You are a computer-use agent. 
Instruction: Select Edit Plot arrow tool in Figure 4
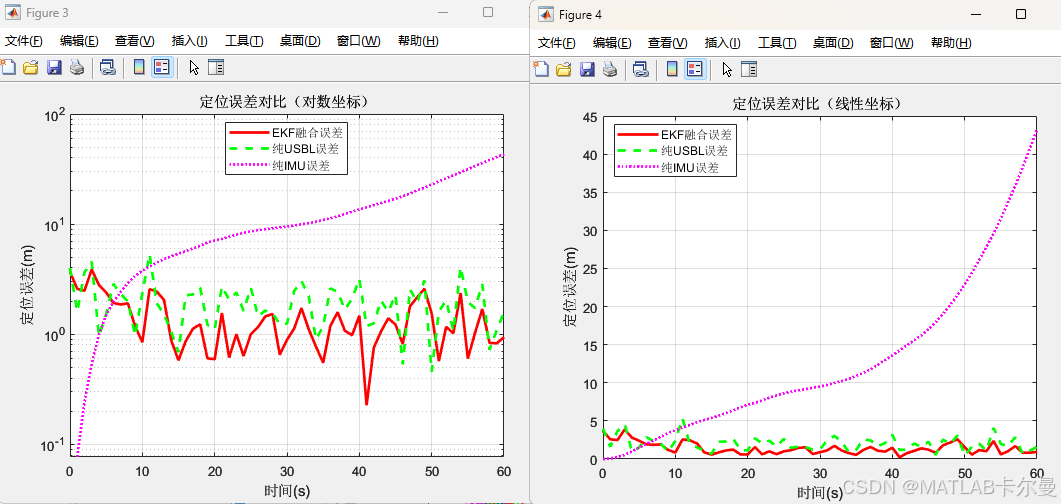tap(727, 69)
